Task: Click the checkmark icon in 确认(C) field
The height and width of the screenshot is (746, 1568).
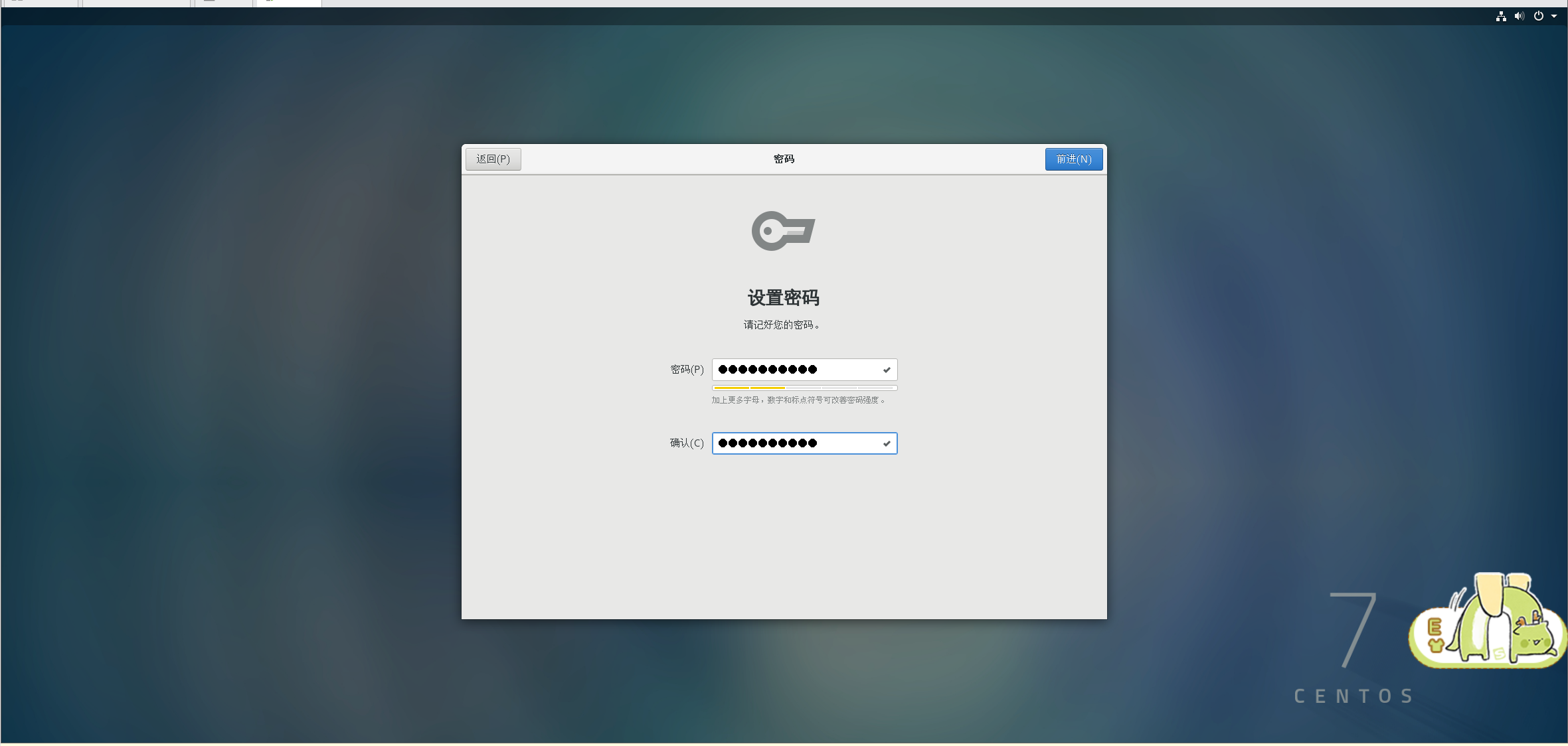Action: pos(887,444)
